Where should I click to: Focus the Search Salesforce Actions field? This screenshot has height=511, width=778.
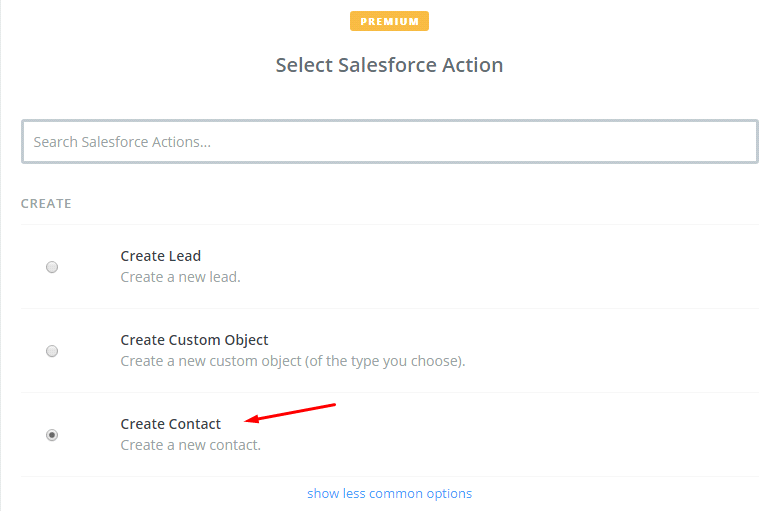pyautogui.click(x=389, y=142)
